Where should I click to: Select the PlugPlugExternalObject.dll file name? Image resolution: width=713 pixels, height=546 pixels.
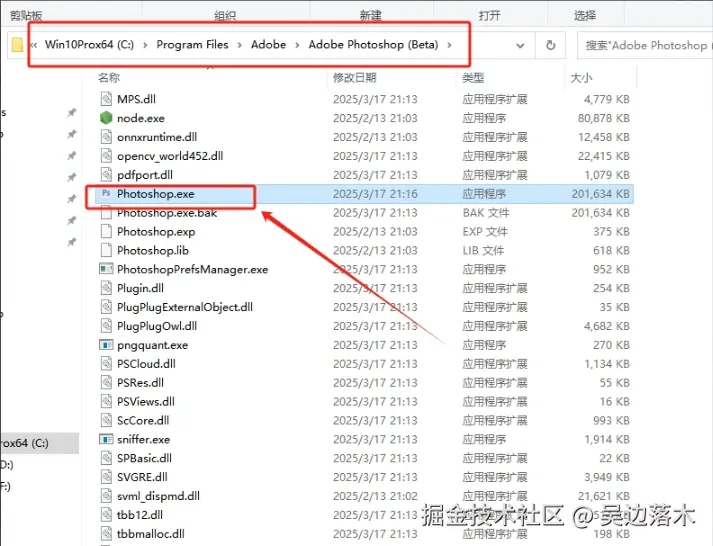pyautogui.click(x=185, y=307)
